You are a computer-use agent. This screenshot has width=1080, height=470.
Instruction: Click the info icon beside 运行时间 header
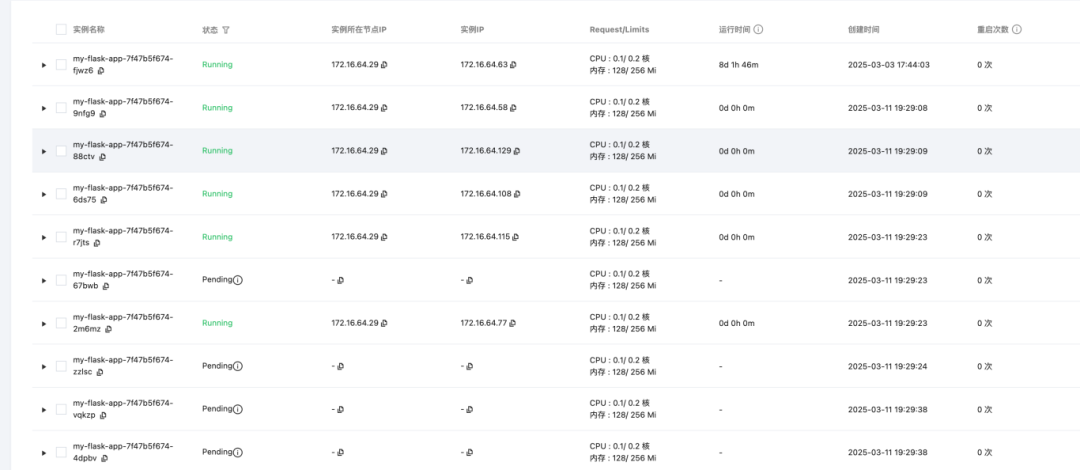click(x=758, y=30)
